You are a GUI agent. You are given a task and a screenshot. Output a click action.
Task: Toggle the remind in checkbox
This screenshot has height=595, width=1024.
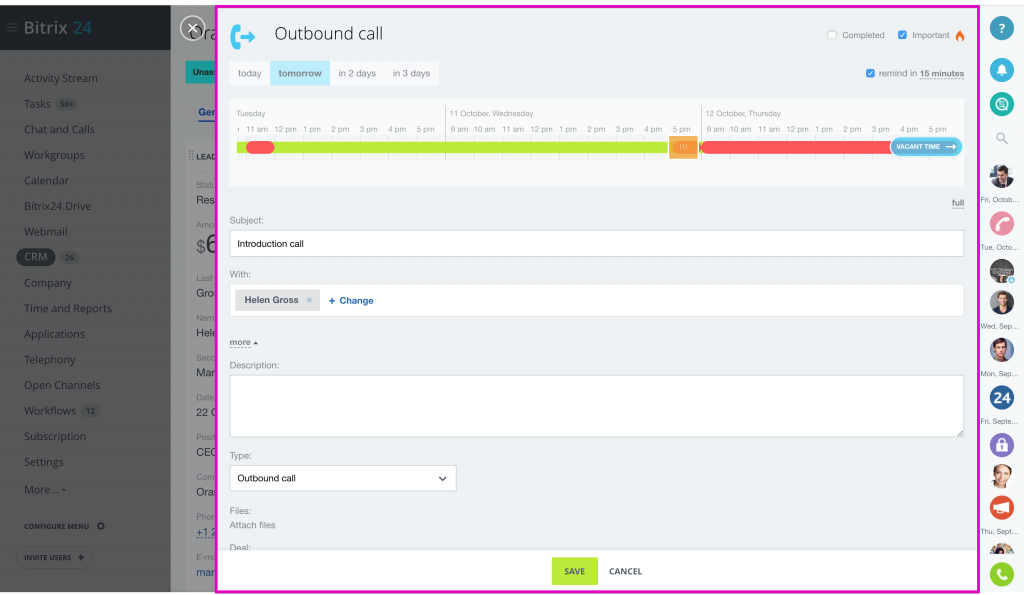coord(870,73)
